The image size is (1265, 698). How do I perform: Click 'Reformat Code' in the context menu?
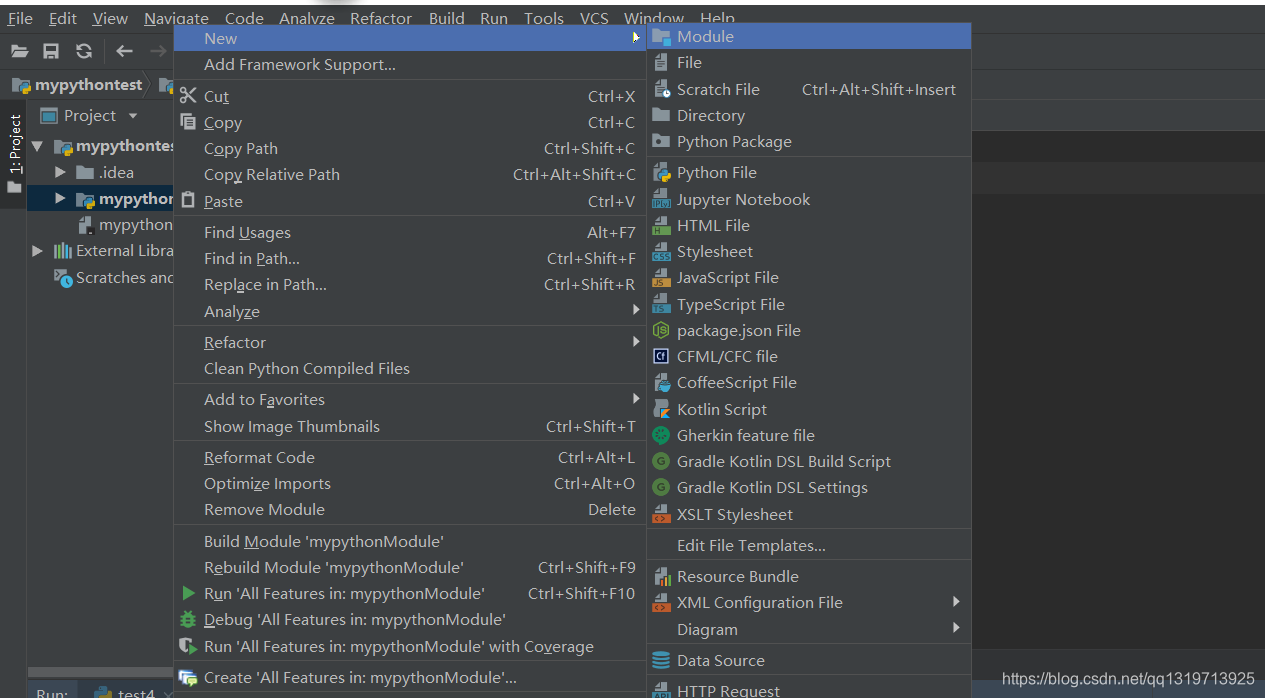tap(259, 457)
